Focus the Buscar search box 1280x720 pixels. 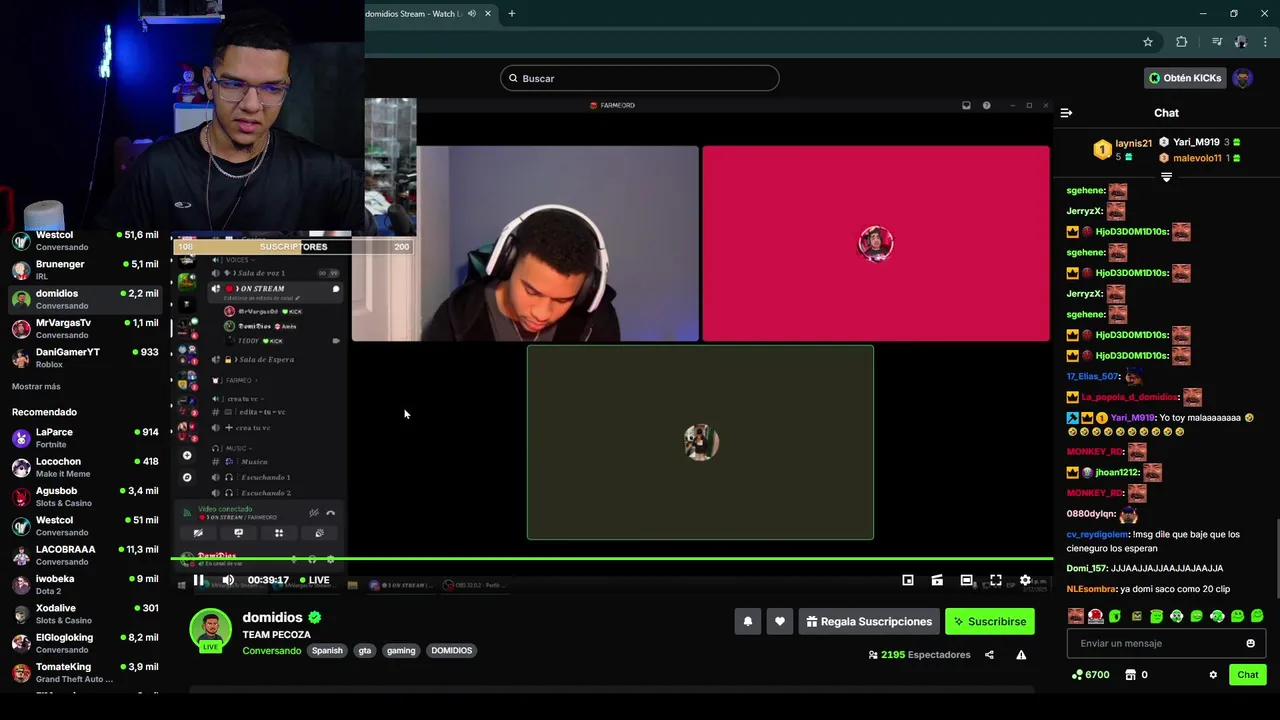[640, 78]
